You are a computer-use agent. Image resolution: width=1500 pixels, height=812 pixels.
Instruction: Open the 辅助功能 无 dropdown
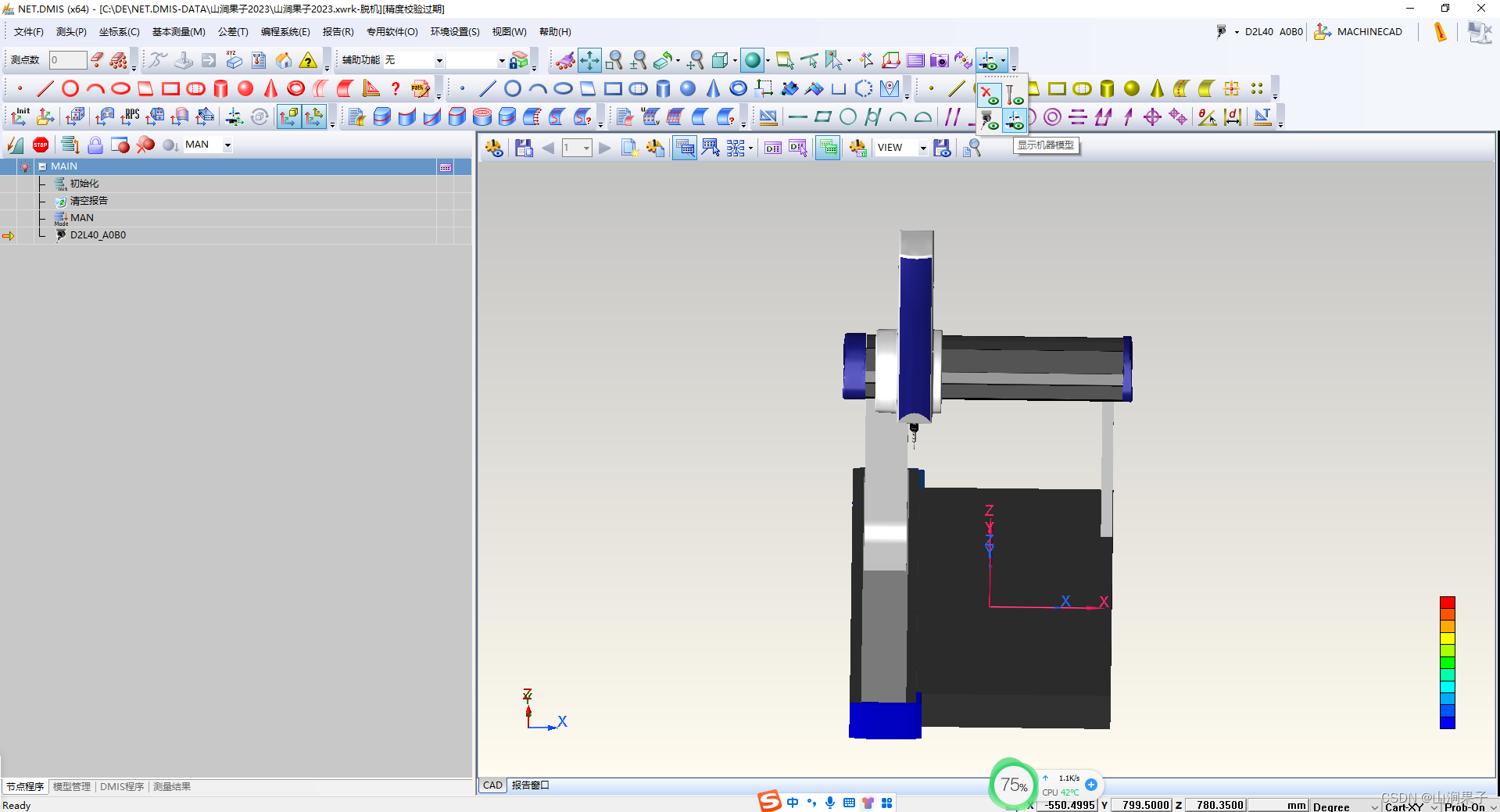[439, 60]
